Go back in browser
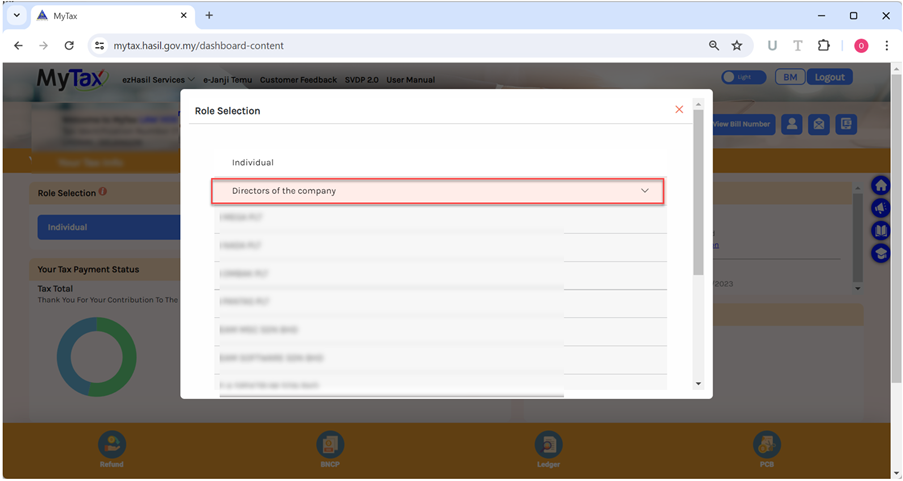 (x=18, y=46)
